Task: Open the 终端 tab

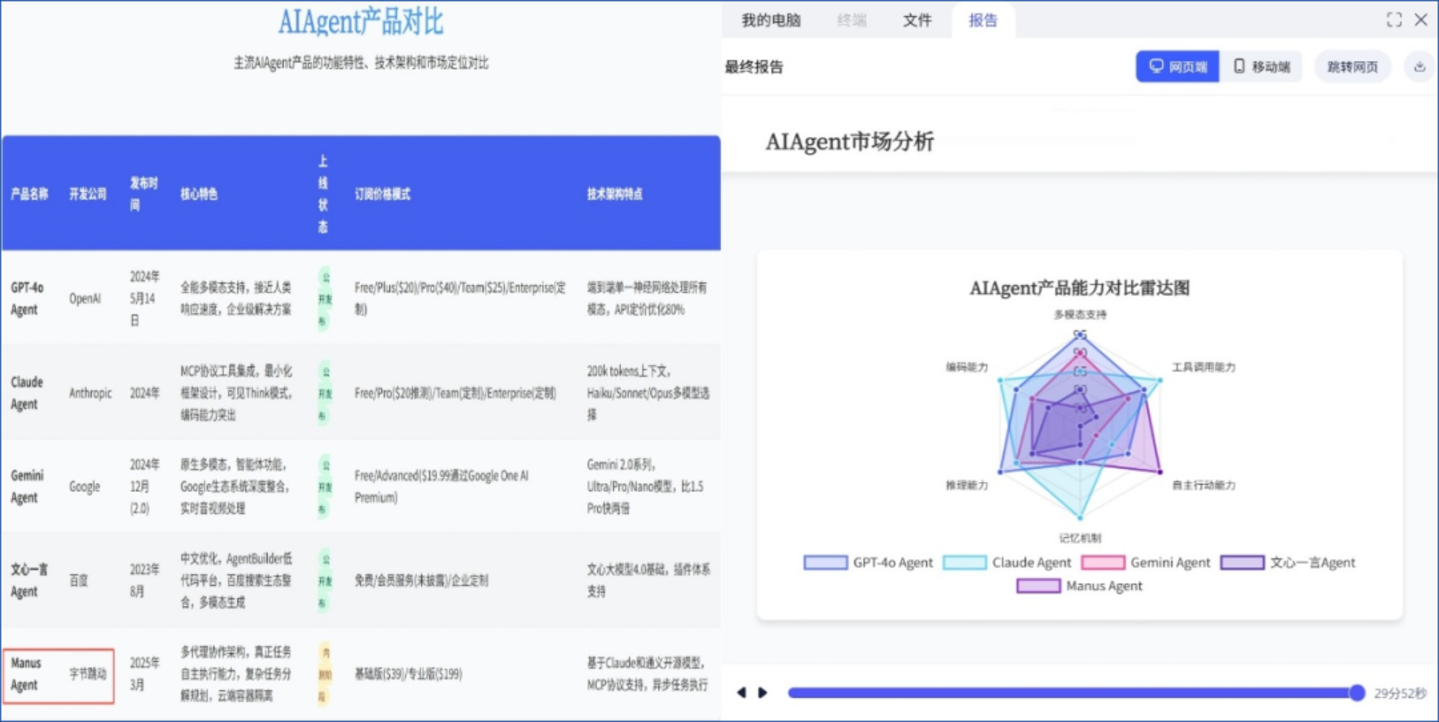Action: (852, 20)
